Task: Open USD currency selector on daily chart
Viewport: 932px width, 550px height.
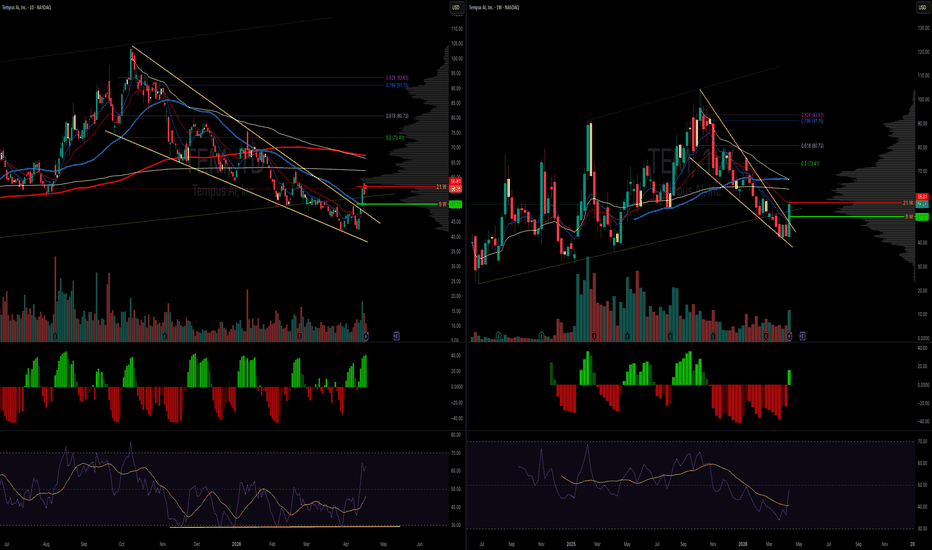Action: [456, 7]
